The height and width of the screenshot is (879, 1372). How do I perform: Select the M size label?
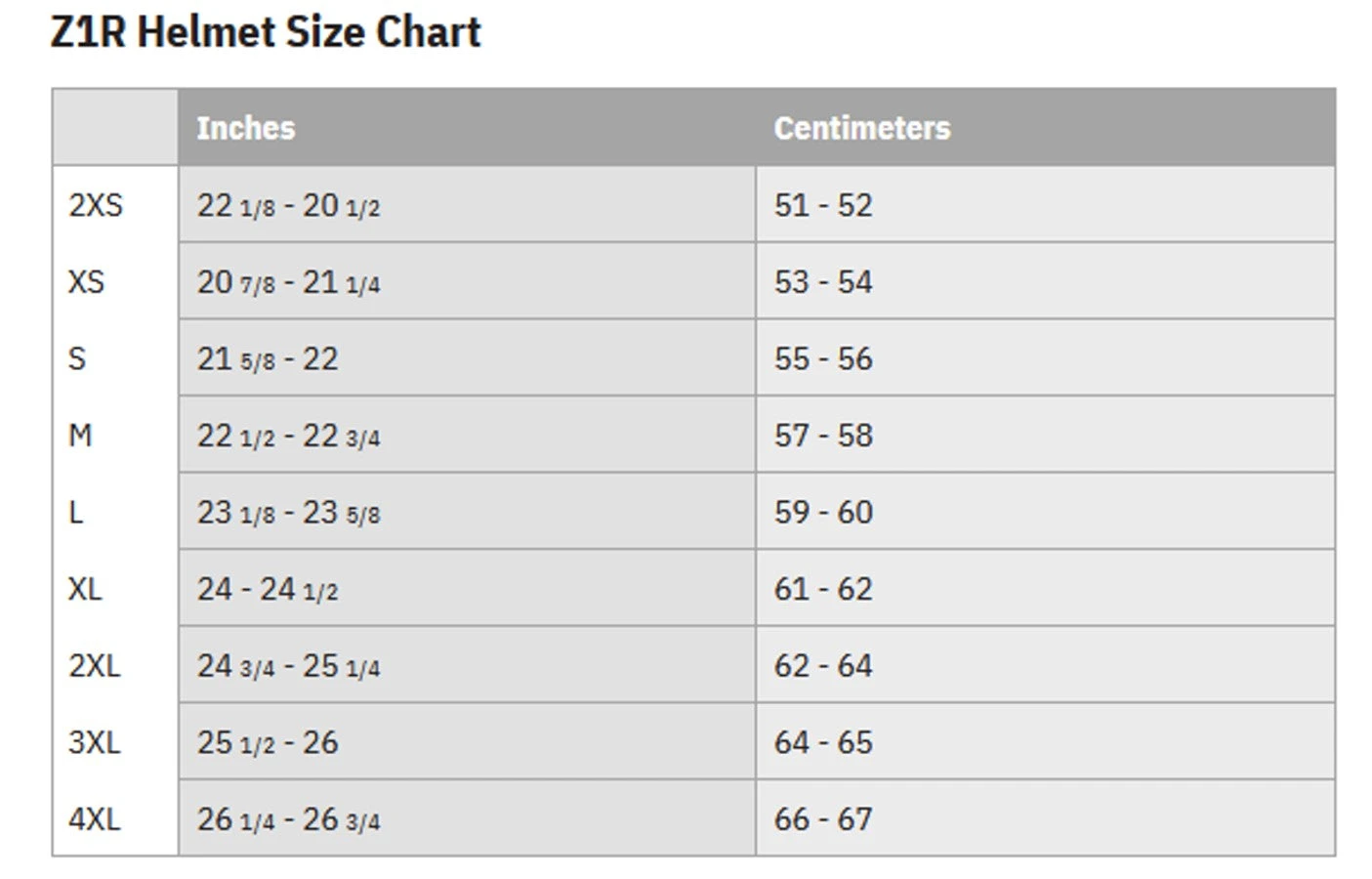pos(80,436)
